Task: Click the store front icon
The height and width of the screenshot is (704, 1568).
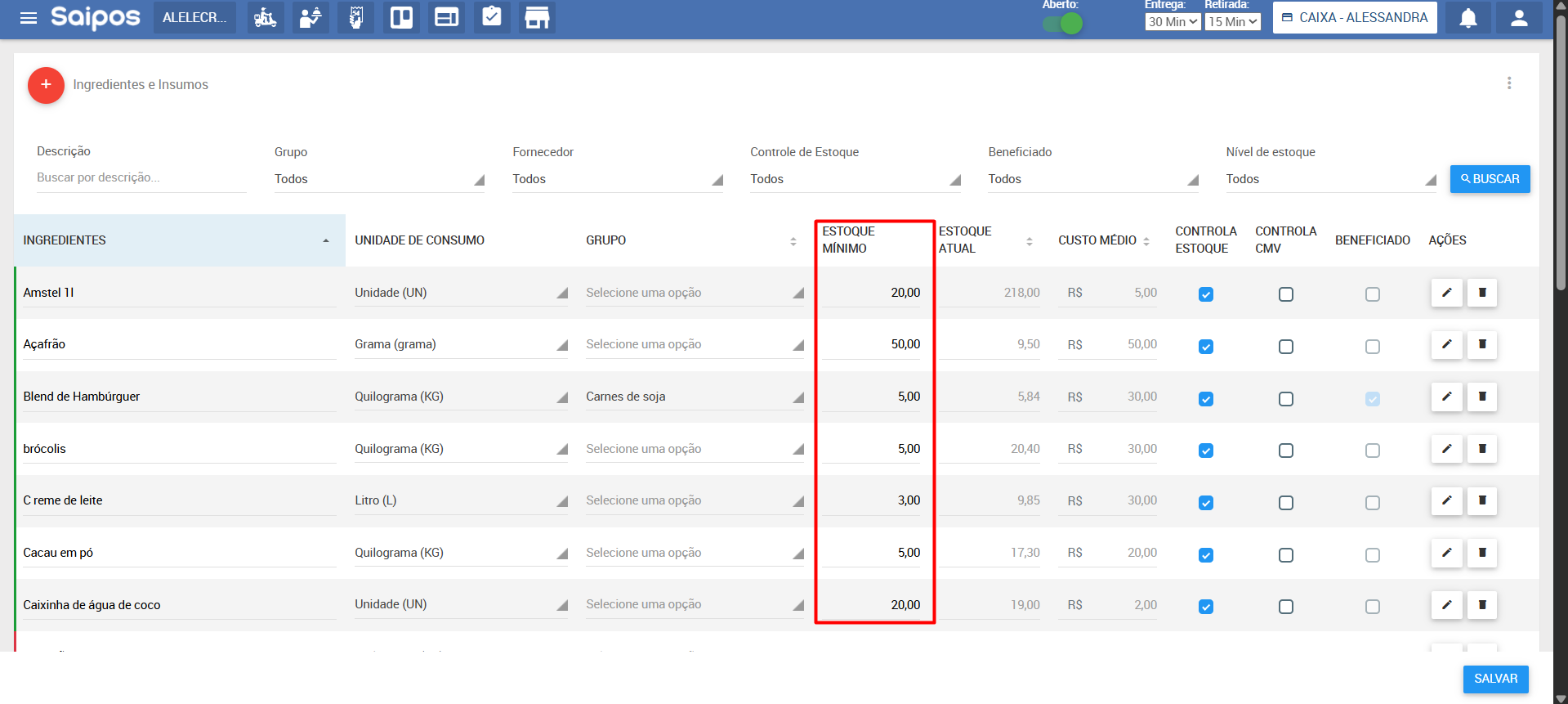Action: point(537,18)
